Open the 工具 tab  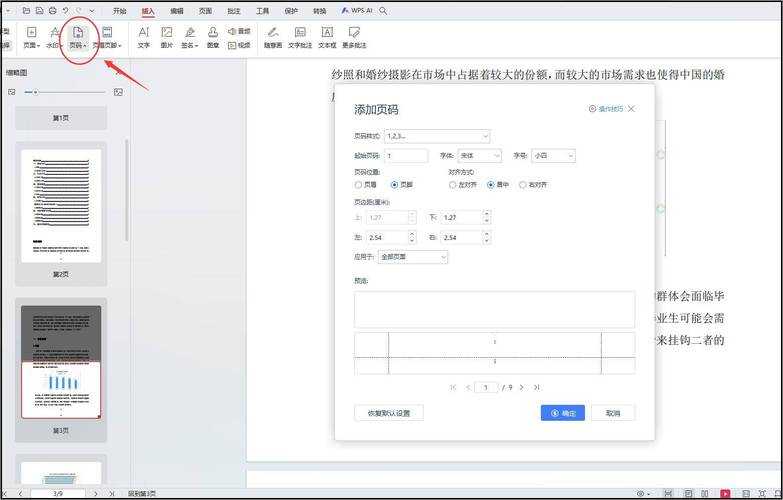coord(262,11)
